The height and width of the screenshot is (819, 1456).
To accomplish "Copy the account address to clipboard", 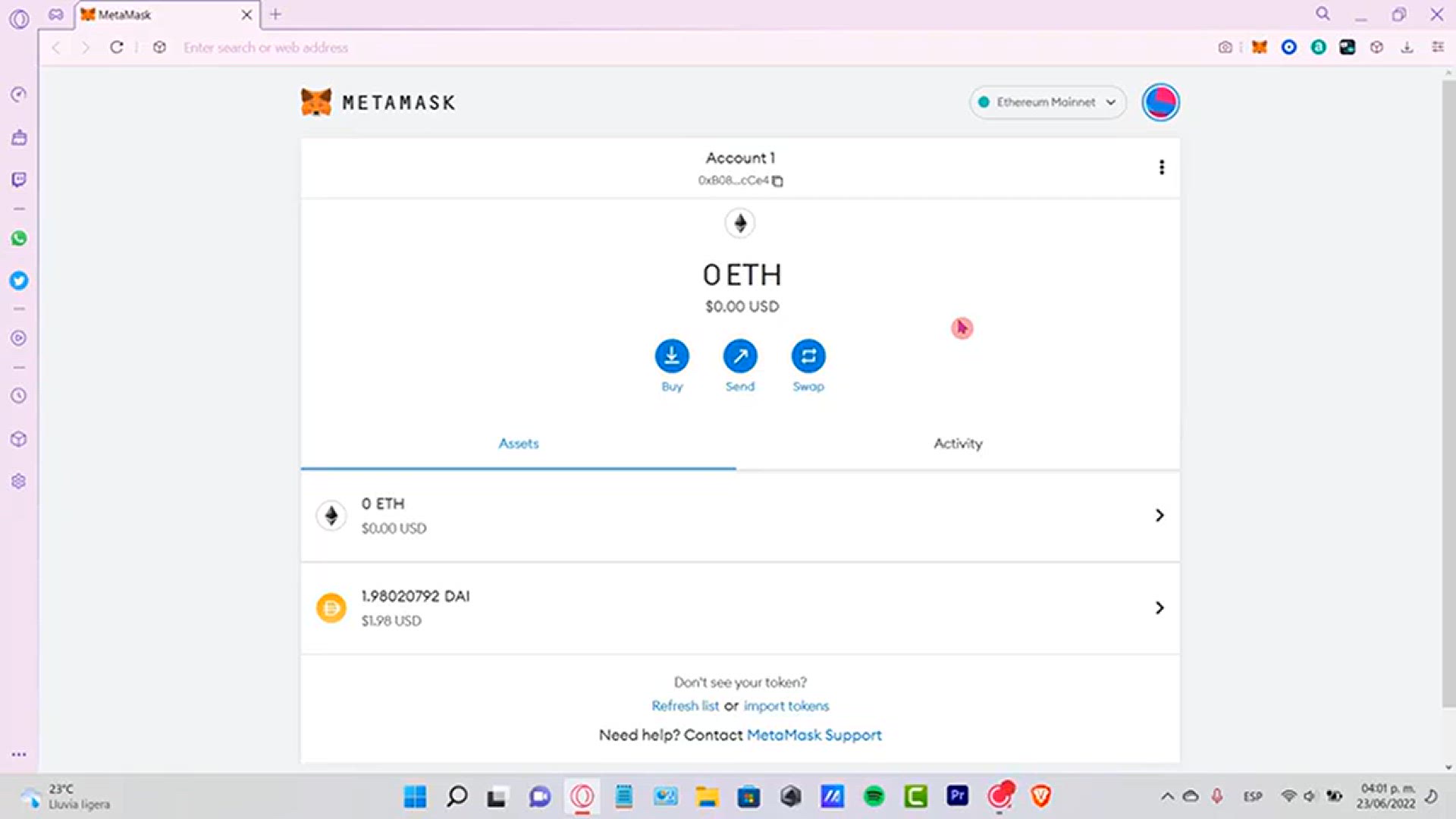I will click(x=777, y=181).
